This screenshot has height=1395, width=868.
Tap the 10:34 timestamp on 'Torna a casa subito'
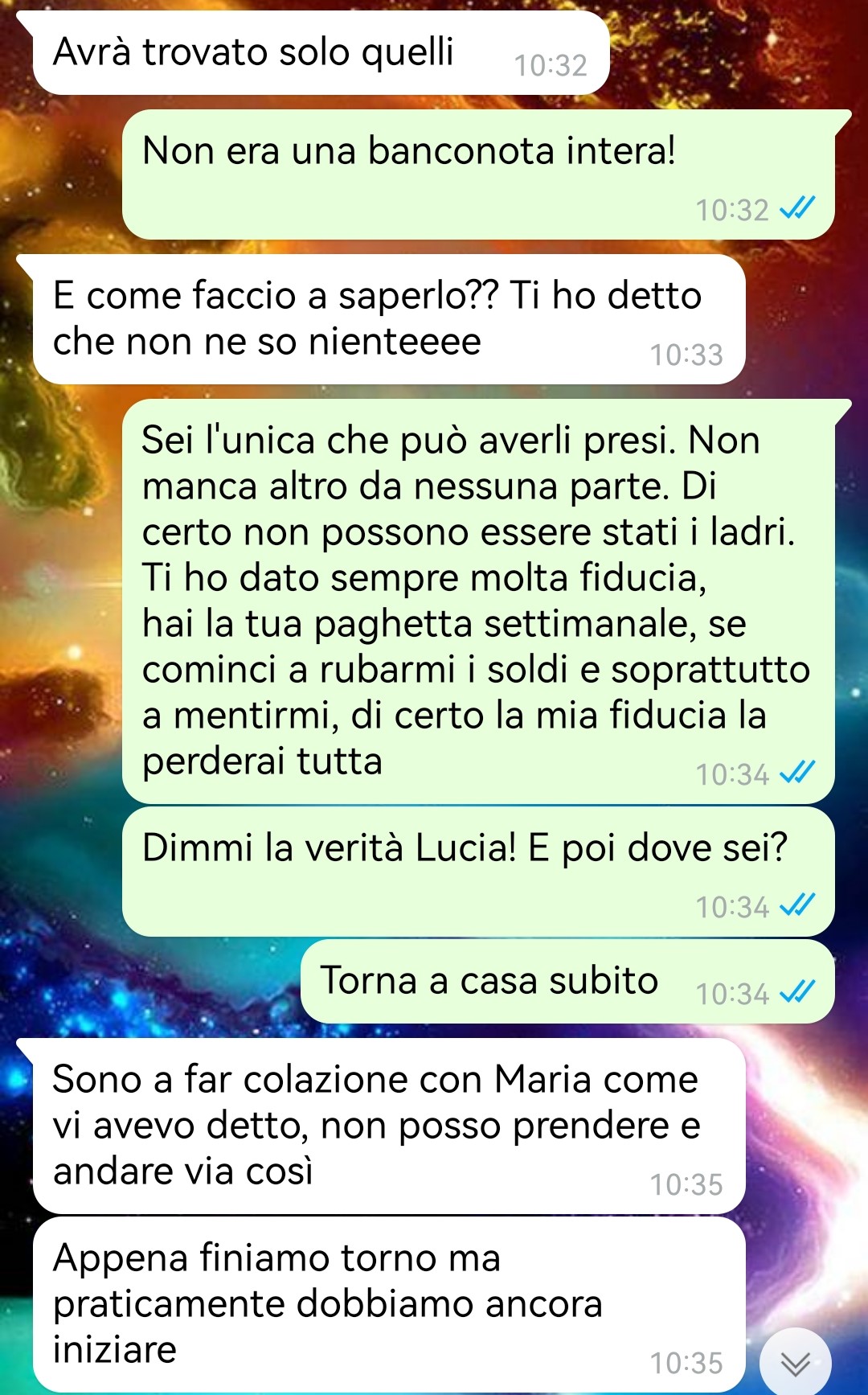(732, 994)
